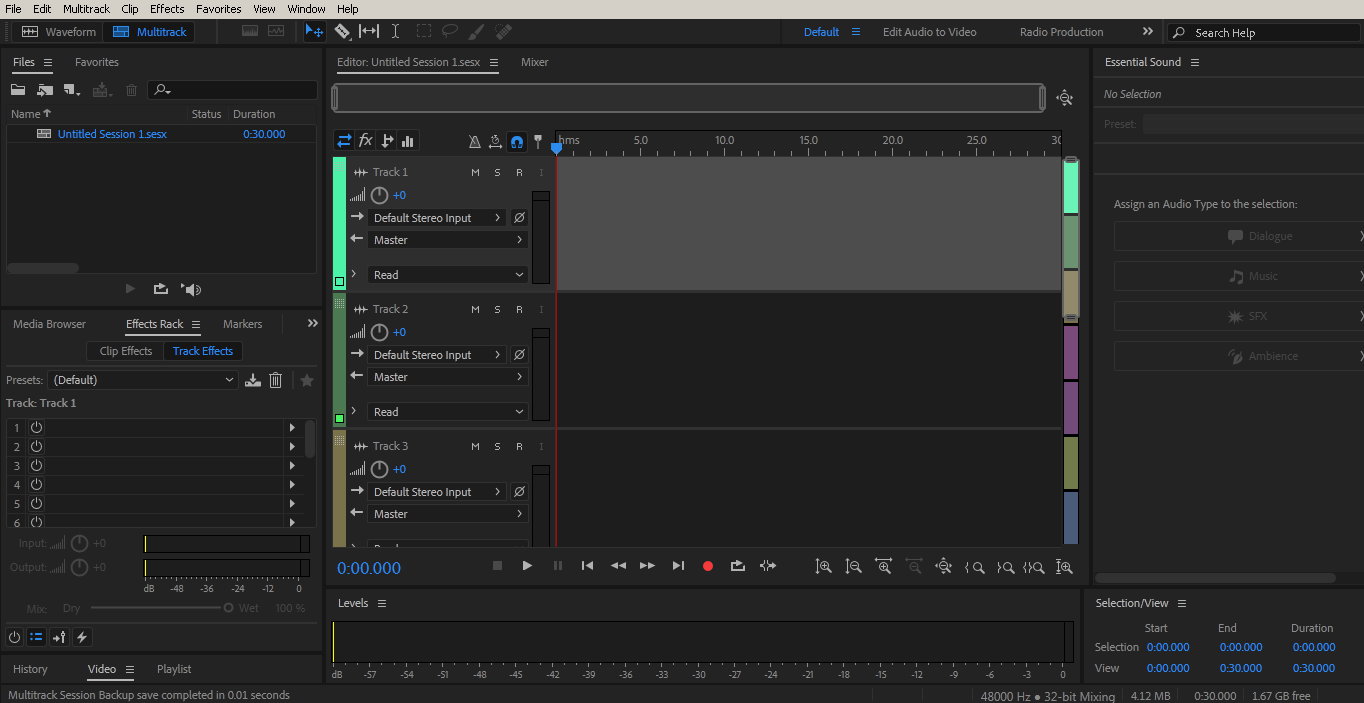This screenshot has height=703, width=1364.
Task: Open Track 2 Default Stereo Input dropdown
Action: pos(438,354)
